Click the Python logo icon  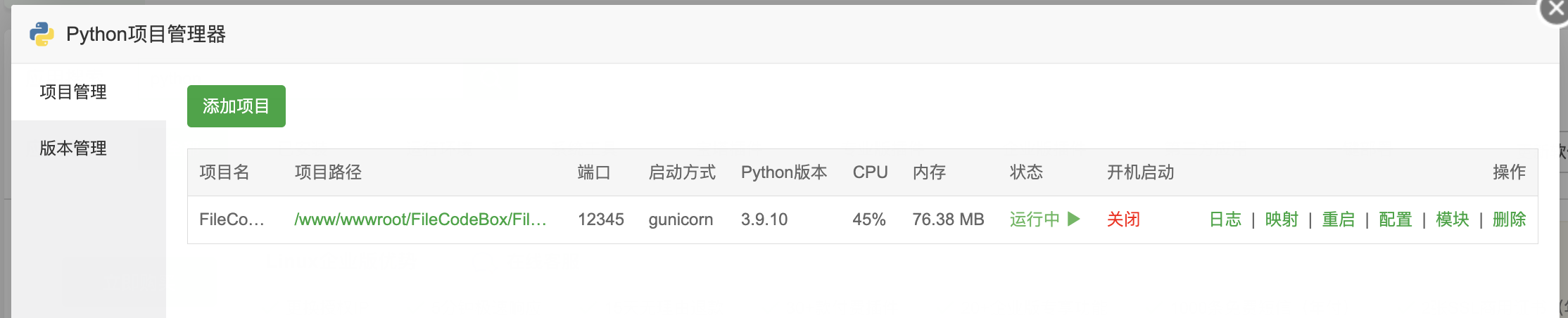click(x=42, y=34)
